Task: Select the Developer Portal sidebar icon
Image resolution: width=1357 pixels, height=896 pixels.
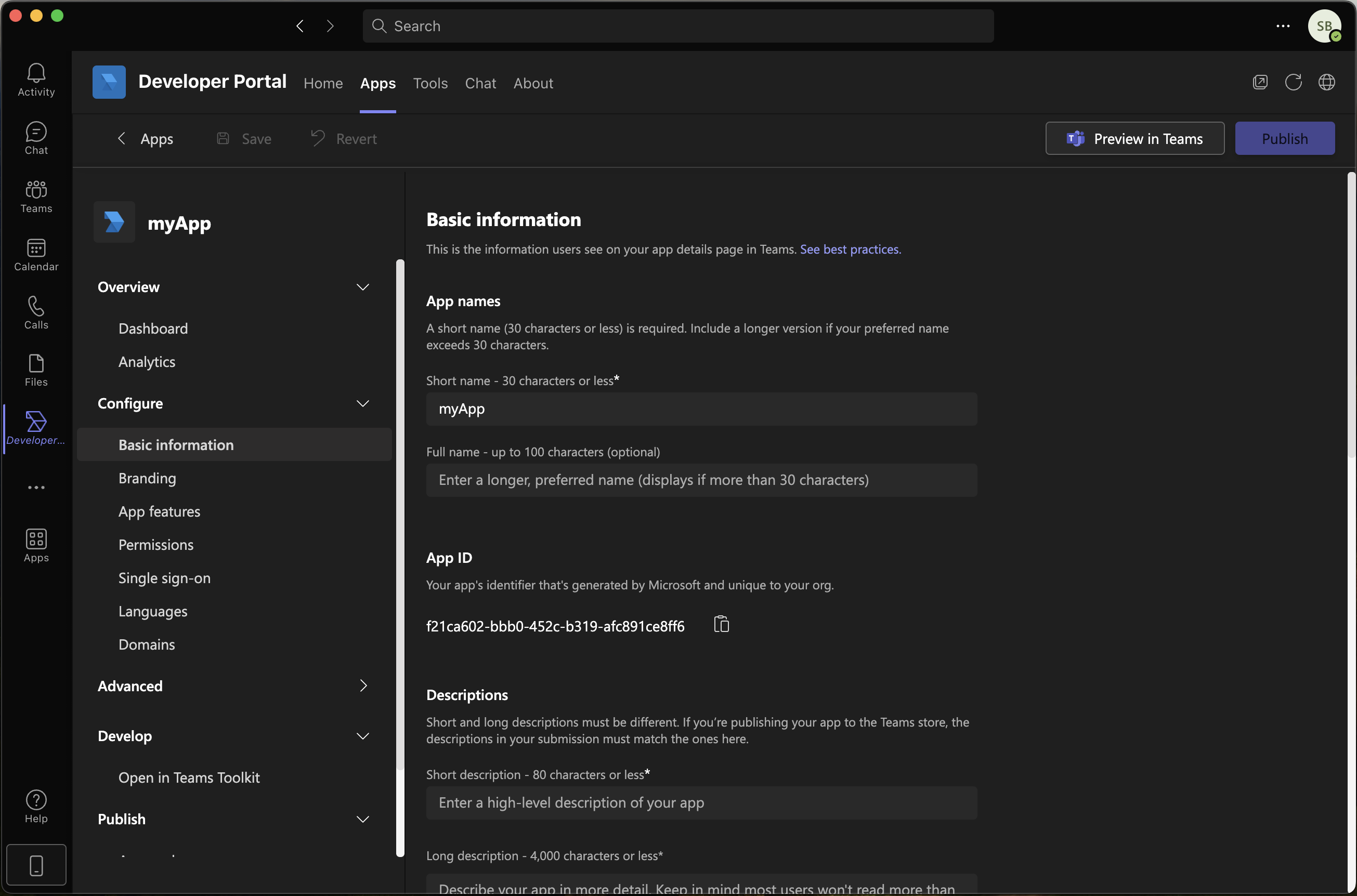Action: [36, 429]
